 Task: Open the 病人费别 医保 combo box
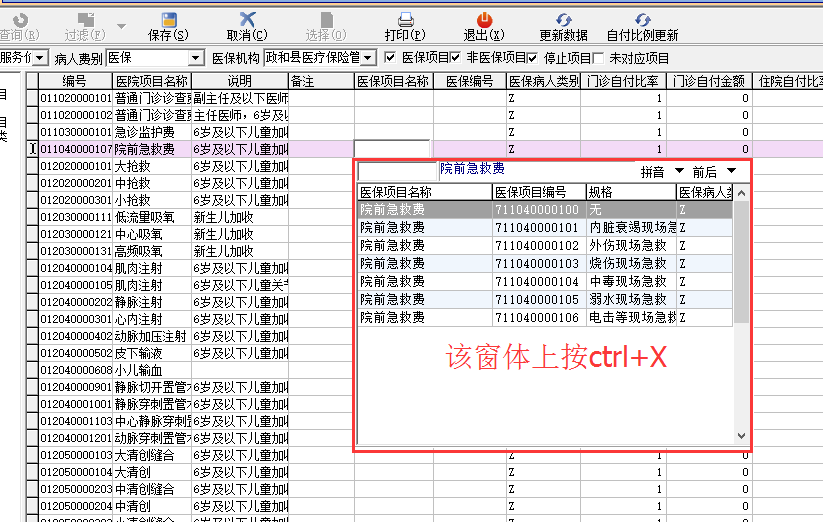(x=196, y=58)
